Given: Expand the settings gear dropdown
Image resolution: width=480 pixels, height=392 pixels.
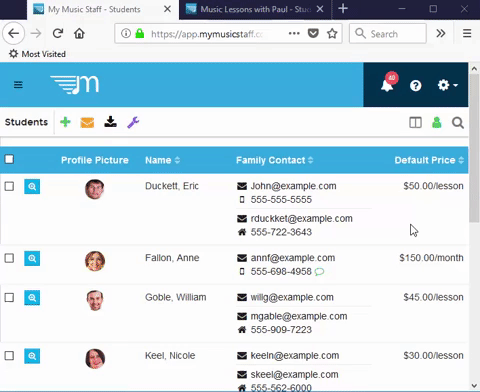Looking at the screenshot, I should coord(448,85).
